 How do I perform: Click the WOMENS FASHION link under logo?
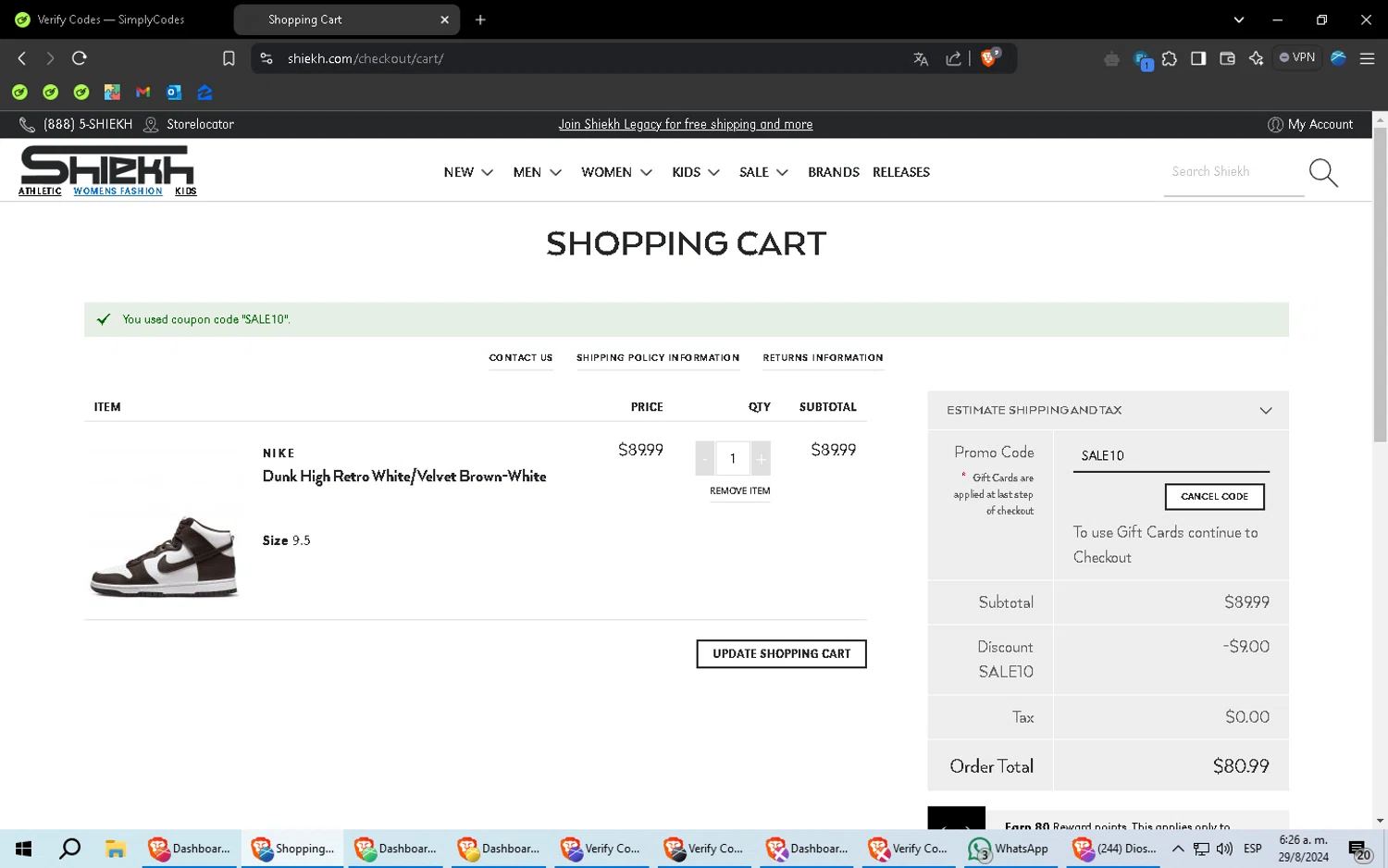pyautogui.click(x=118, y=192)
